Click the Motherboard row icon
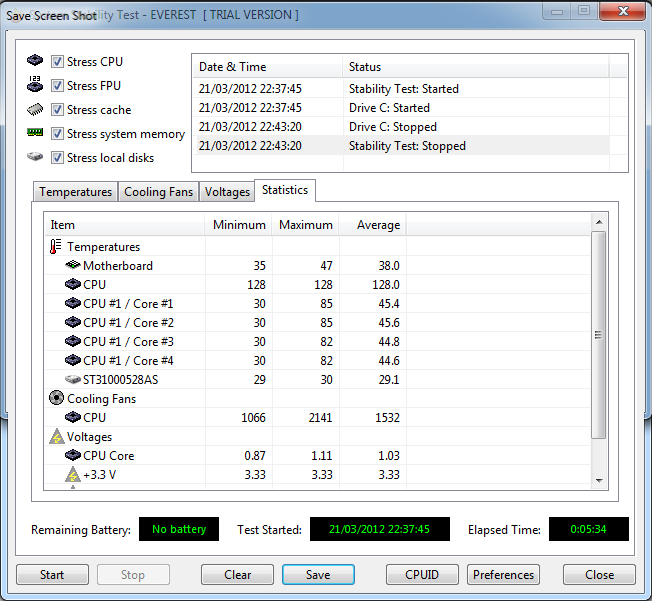Image resolution: width=652 pixels, height=601 pixels. [73, 265]
